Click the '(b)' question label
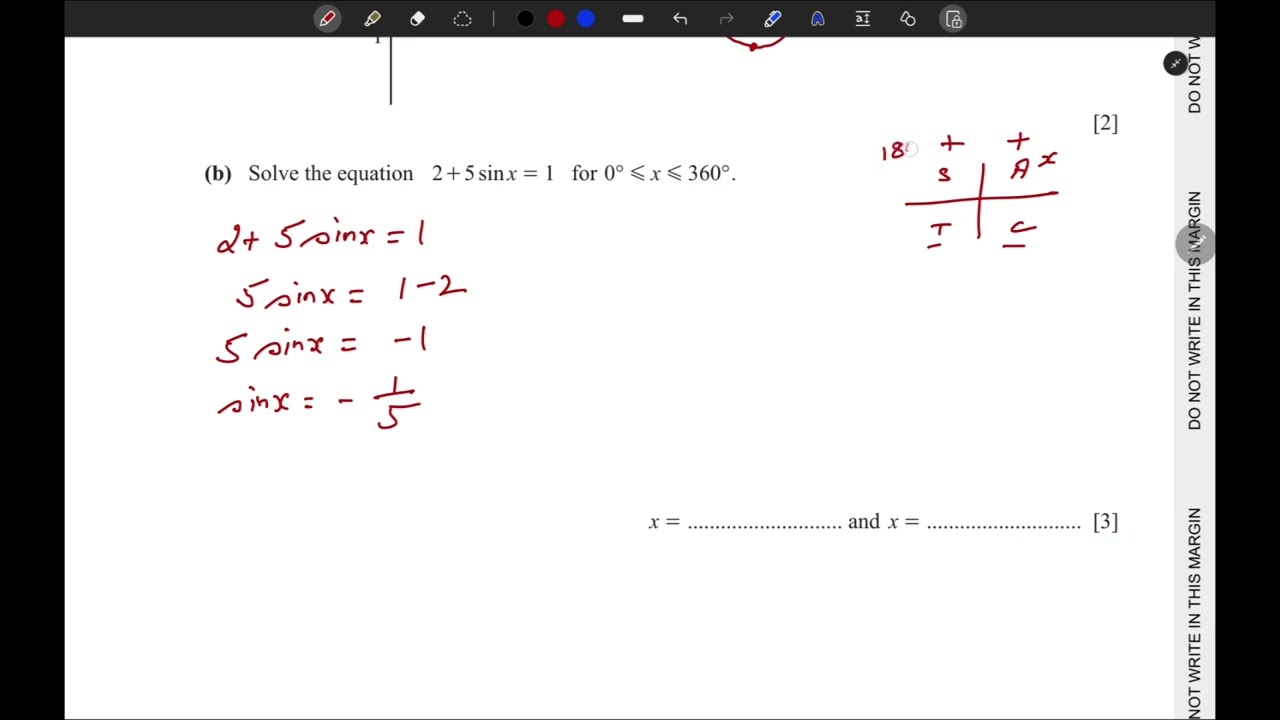 (218, 174)
